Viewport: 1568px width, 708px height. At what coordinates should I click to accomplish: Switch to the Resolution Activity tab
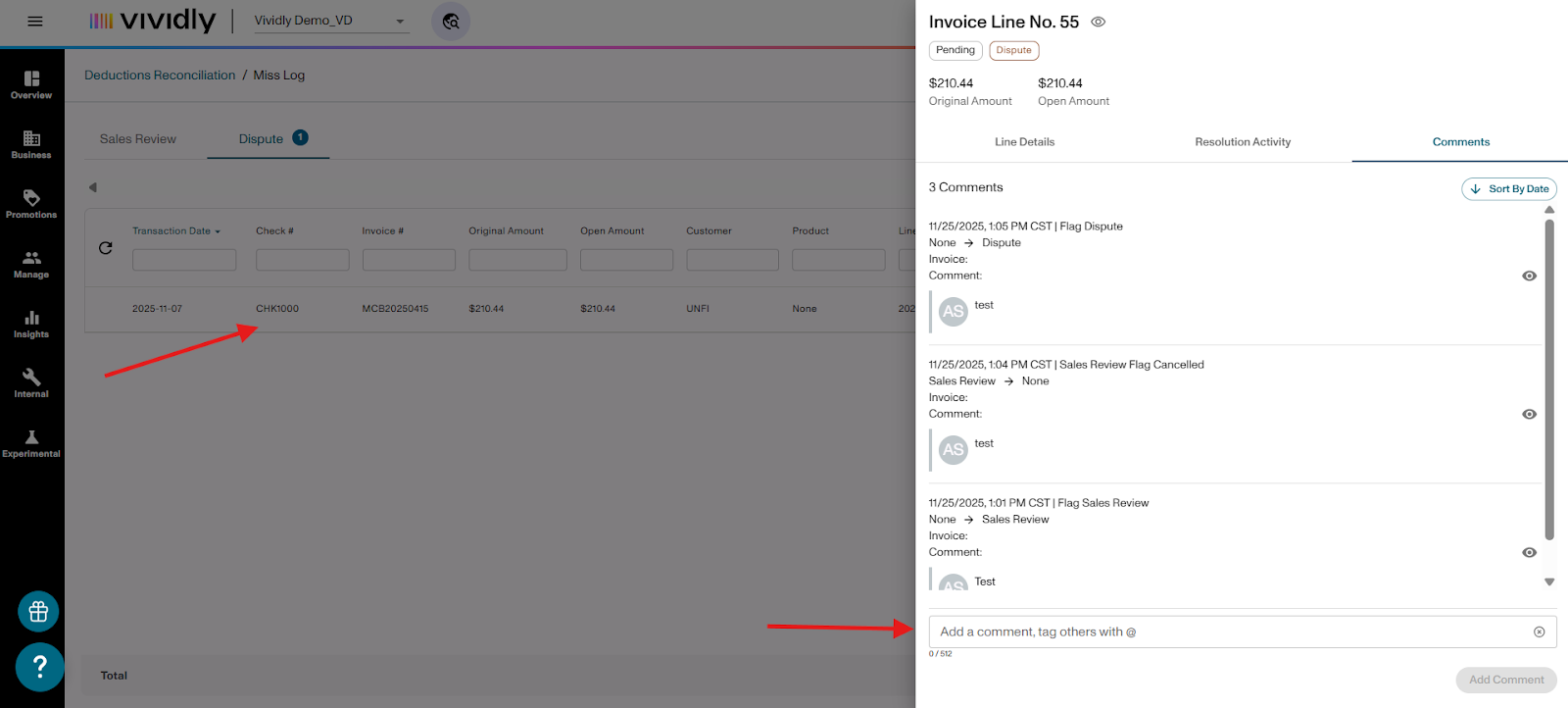coord(1242,142)
